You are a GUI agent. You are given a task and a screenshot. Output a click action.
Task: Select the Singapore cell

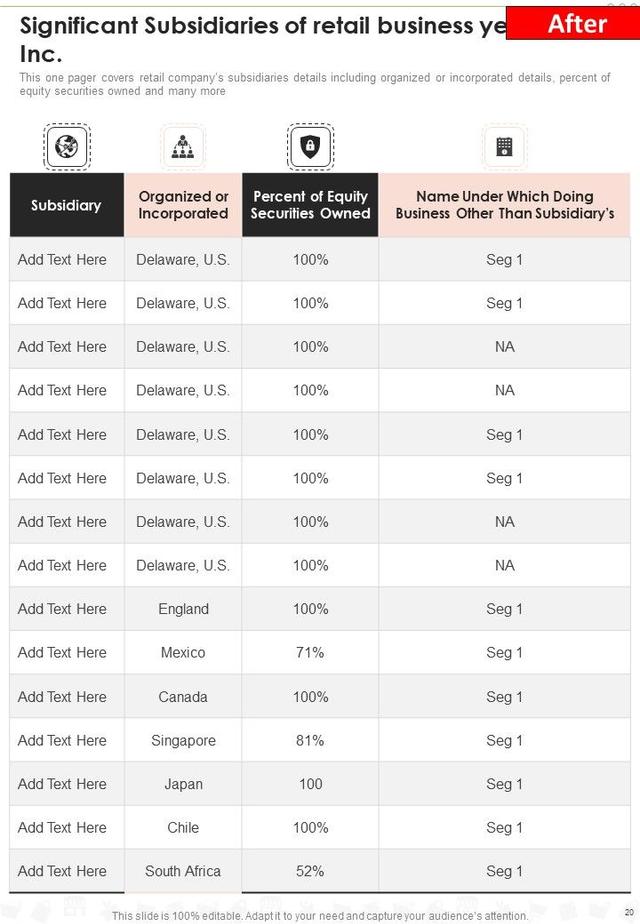click(183, 741)
